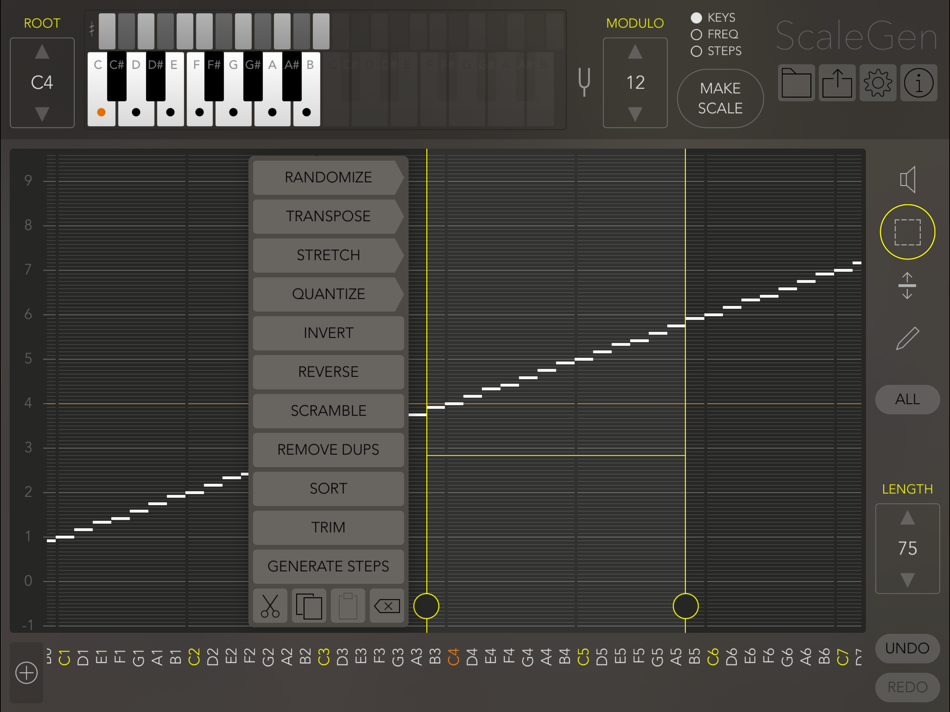Cut the selection with the scissors icon
The width and height of the screenshot is (950, 712).
(x=268, y=606)
